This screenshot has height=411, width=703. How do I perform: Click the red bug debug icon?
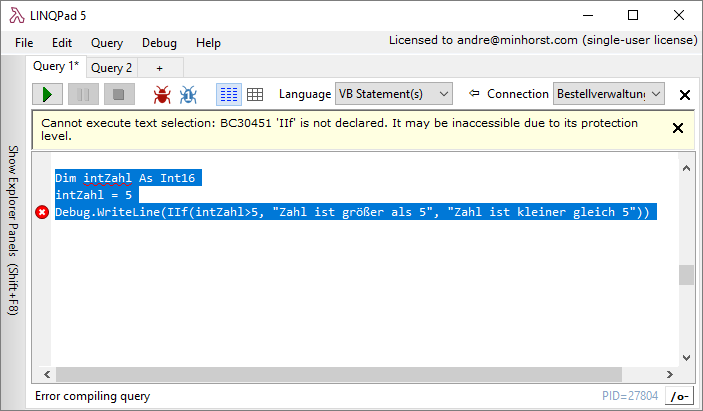pyautogui.click(x=161, y=94)
